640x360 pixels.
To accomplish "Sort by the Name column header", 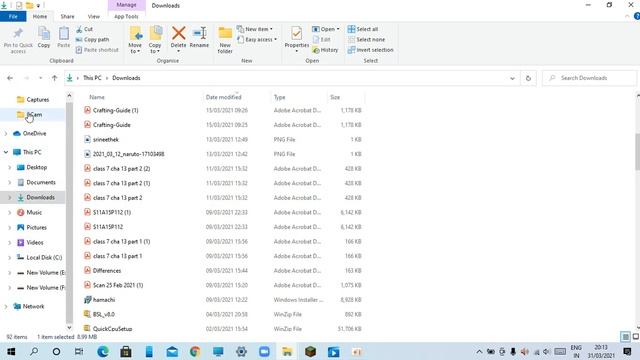I will [97, 97].
